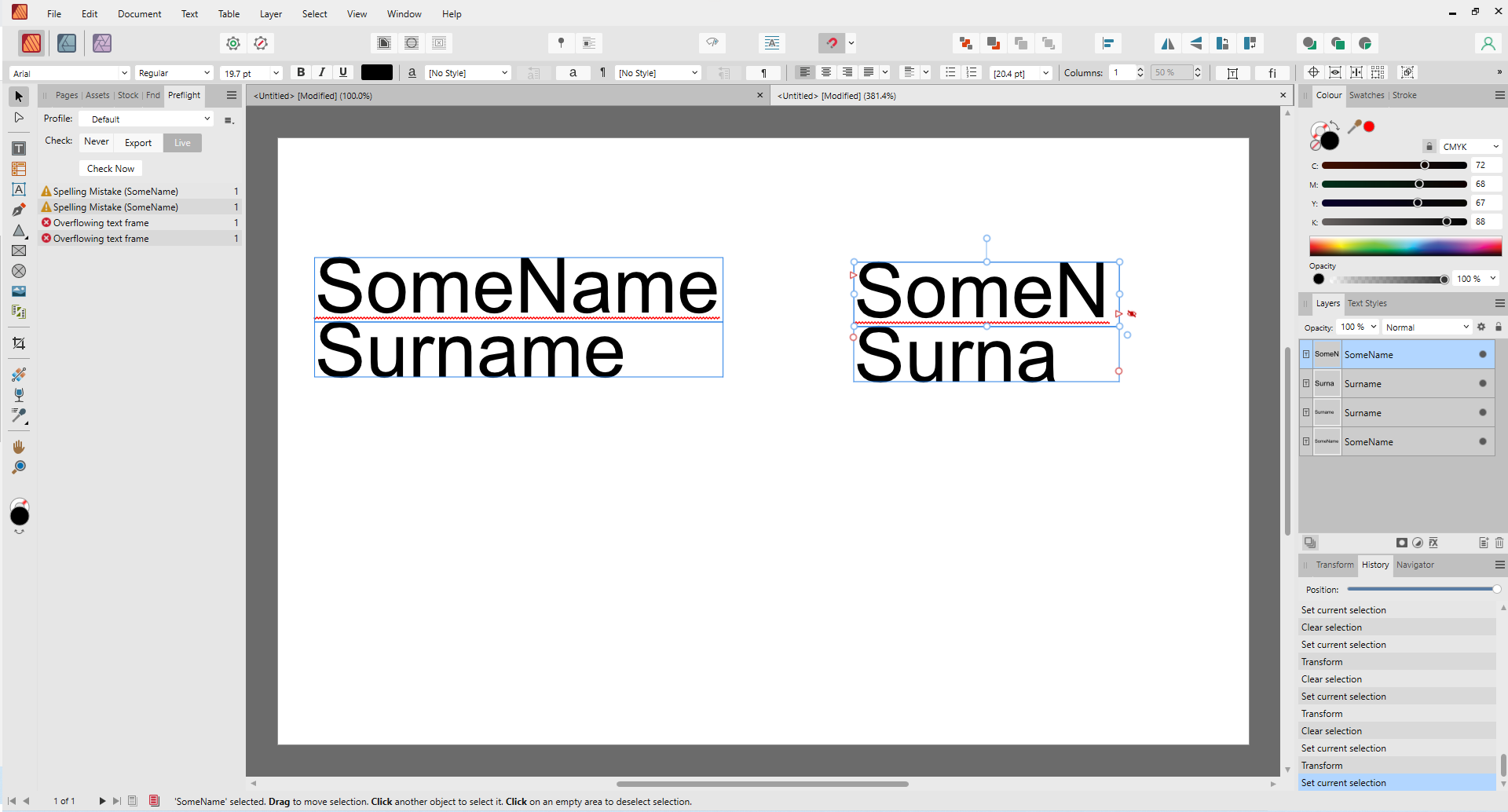Switch to the Text Styles tab
Viewport: 1508px width, 812px height.
coord(1367,303)
